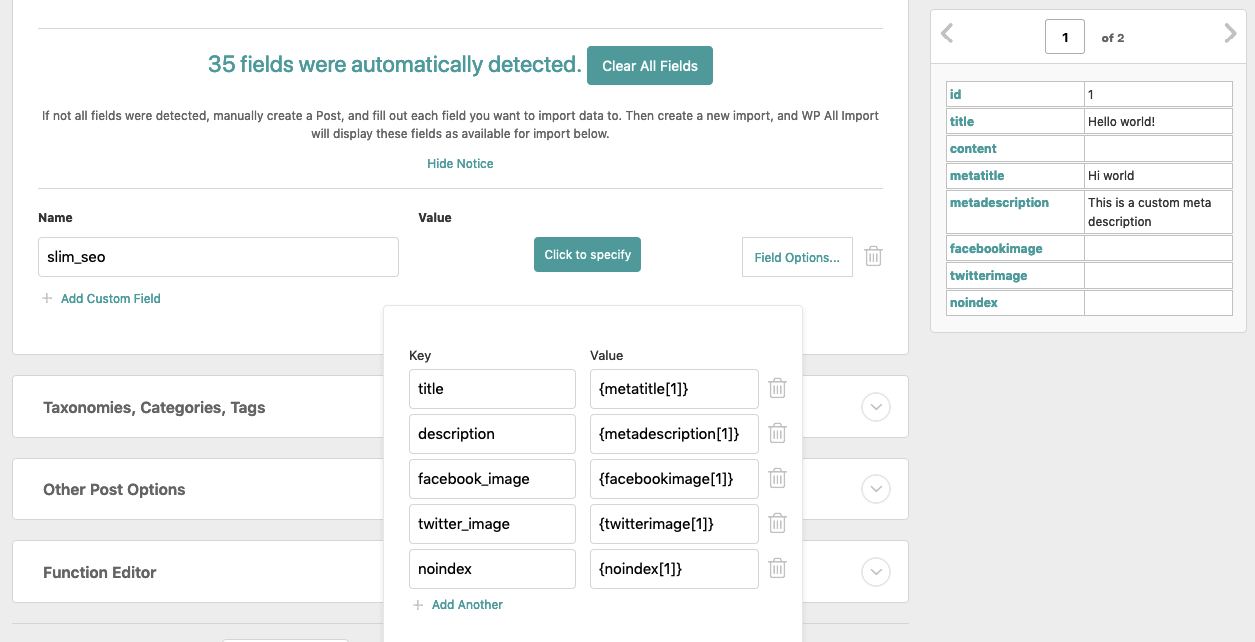Open Field Options for slim_seo
Image resolution: width=1255 pixels, height=642 pixels.
(x=797, y=257)
